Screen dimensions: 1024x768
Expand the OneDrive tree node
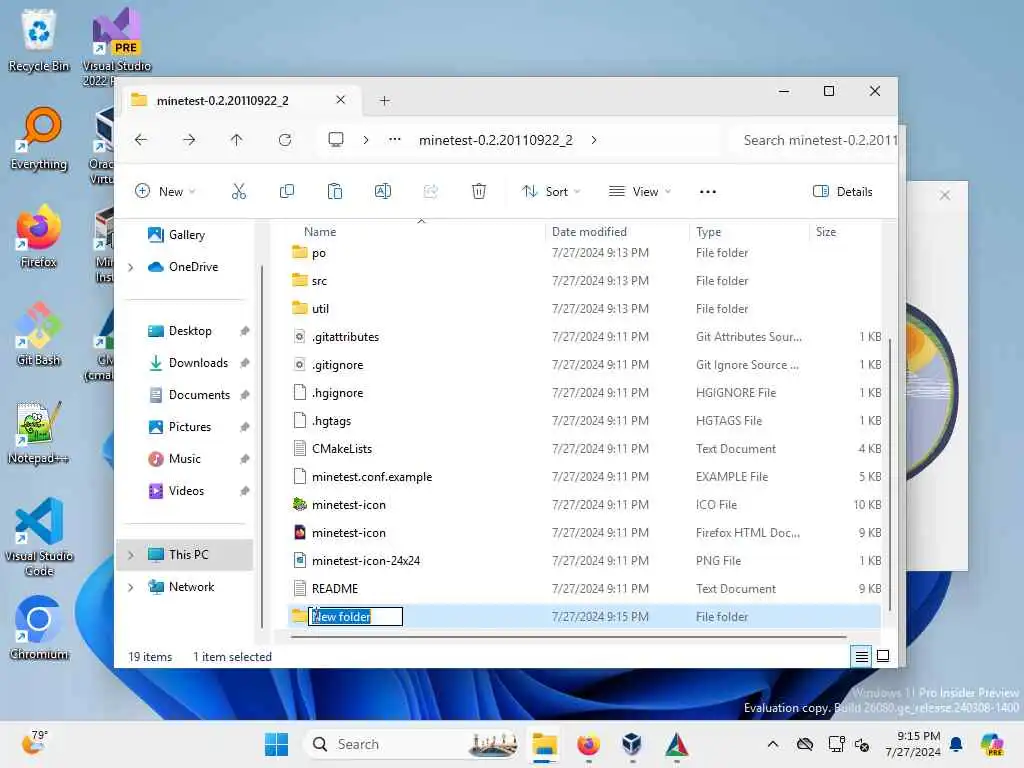131,267
